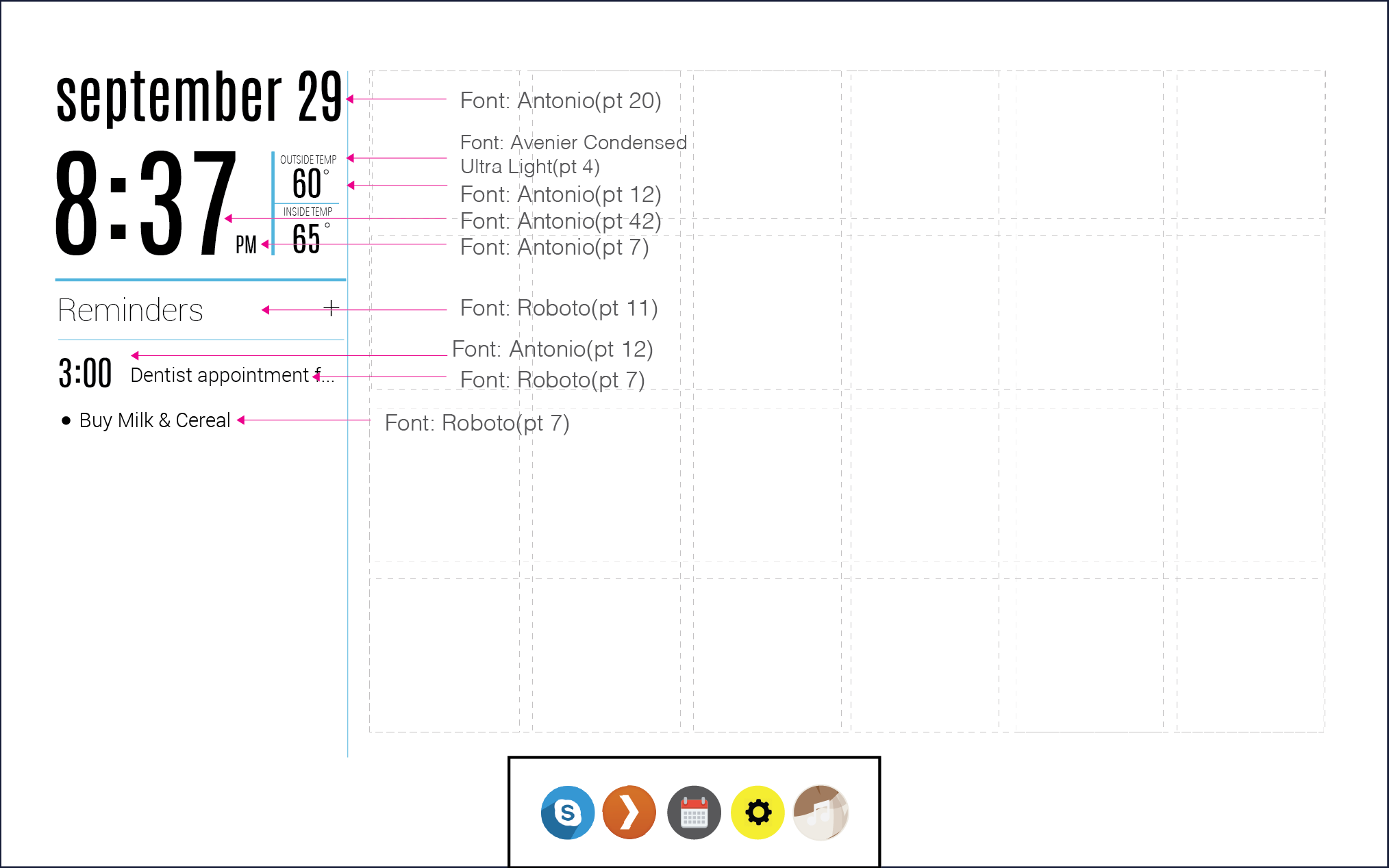The image size is (1389, 868).
Task: Expand the first grid cell in the top row
Action: click(445, 144)
